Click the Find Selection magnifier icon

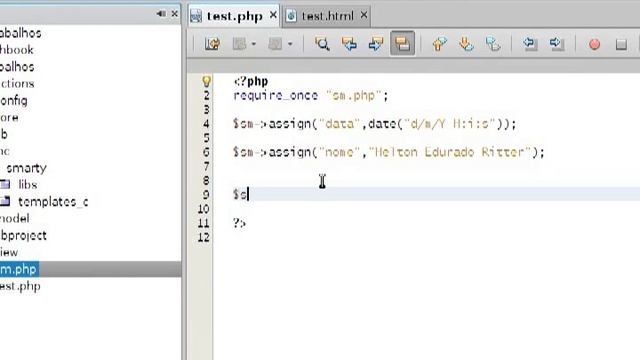[322, 43]
